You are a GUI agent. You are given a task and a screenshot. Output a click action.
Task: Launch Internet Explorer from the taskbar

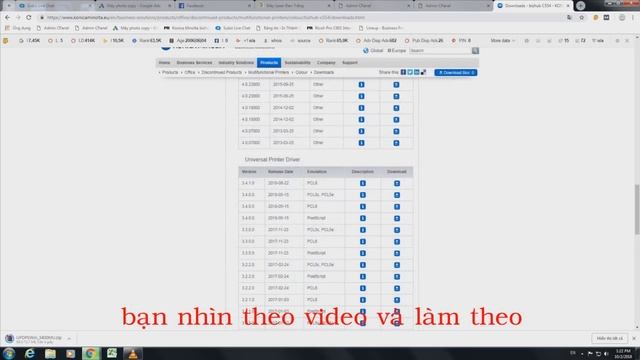point(30,353)
